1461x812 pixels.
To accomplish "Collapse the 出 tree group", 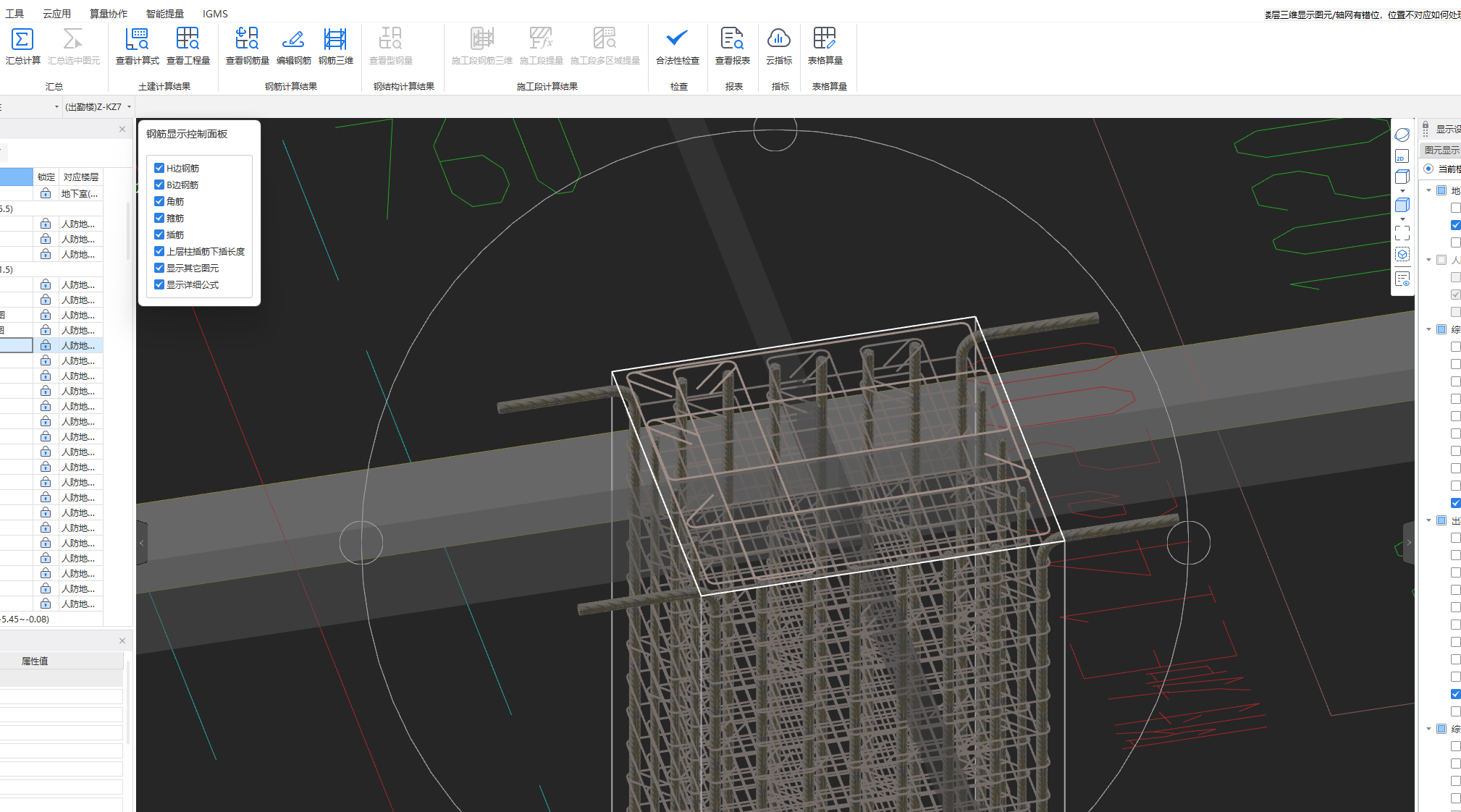I will coord(1428,520).
